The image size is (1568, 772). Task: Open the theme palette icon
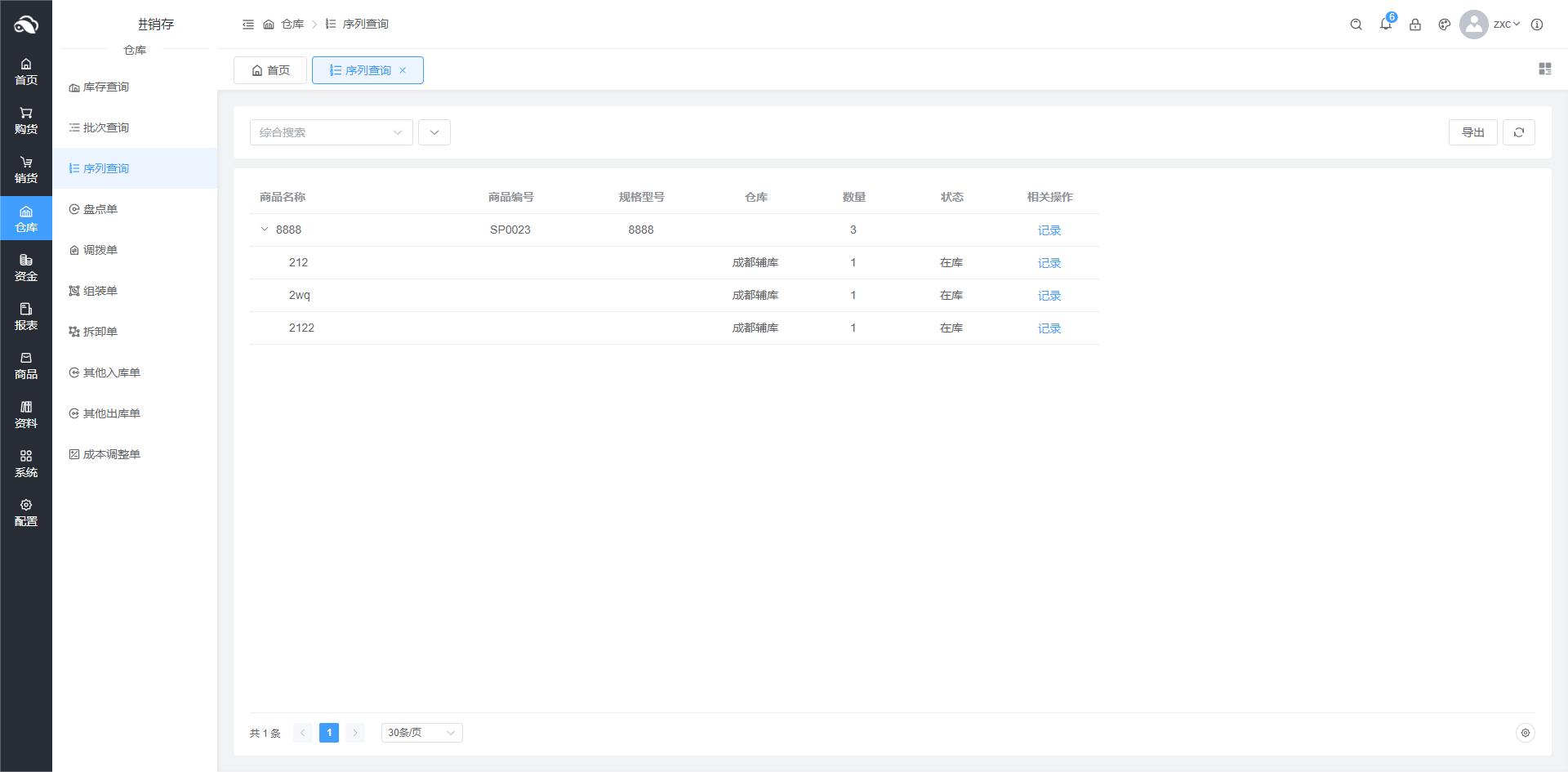click(1445, 25)
